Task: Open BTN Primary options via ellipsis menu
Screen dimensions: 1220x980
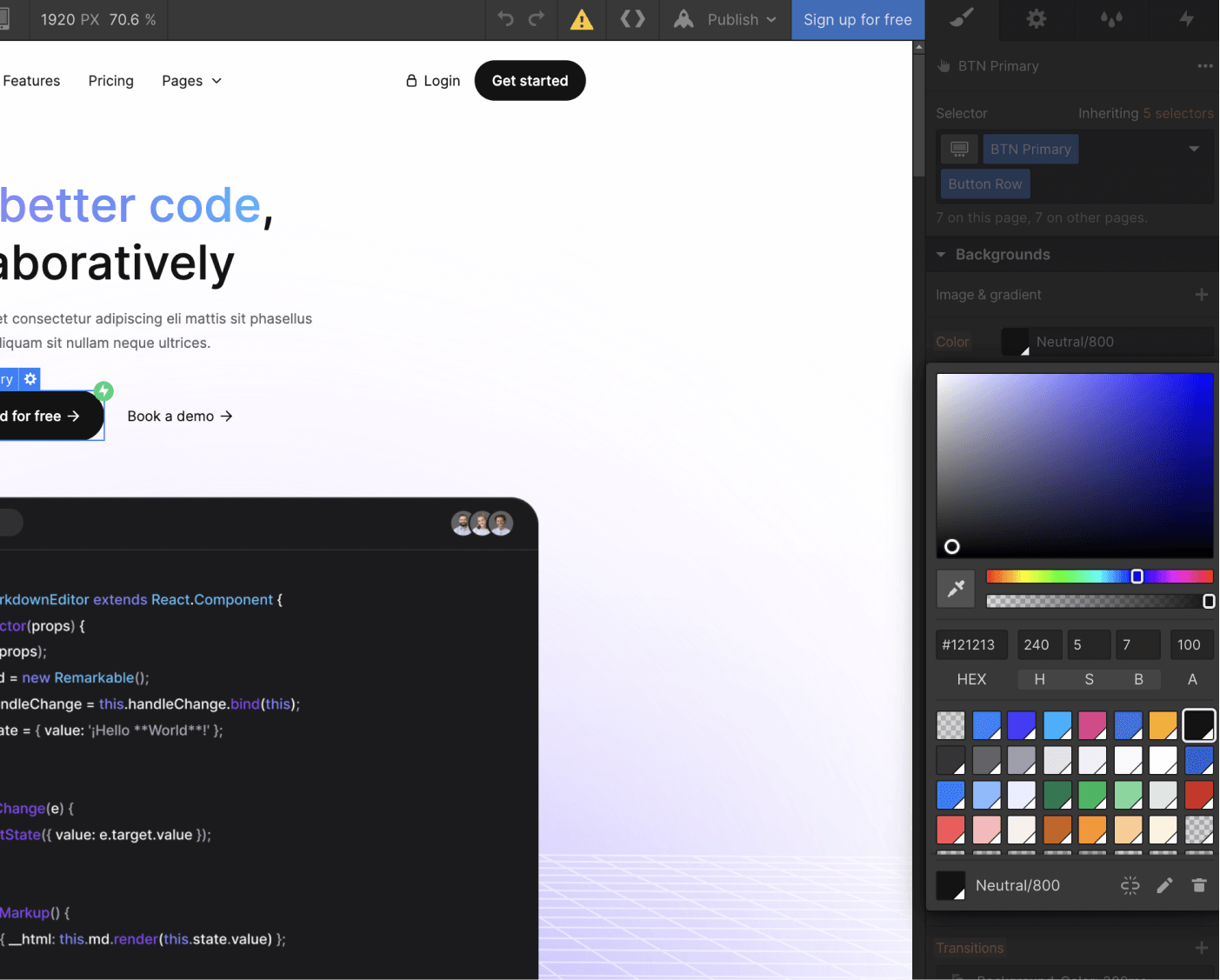Action: [x=1205, y=65]
